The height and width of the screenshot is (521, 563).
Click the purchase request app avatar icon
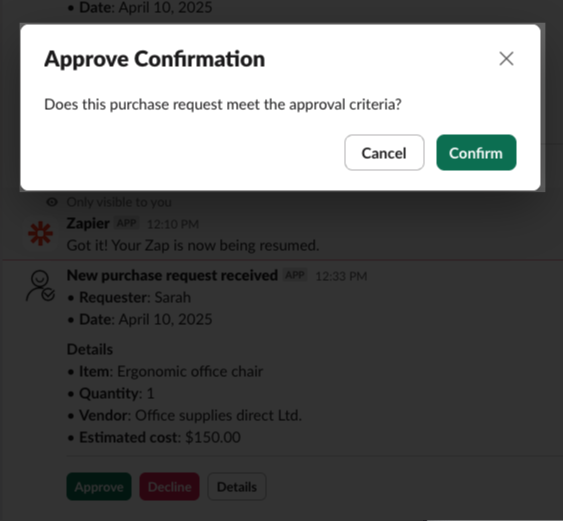coord(40,285)
